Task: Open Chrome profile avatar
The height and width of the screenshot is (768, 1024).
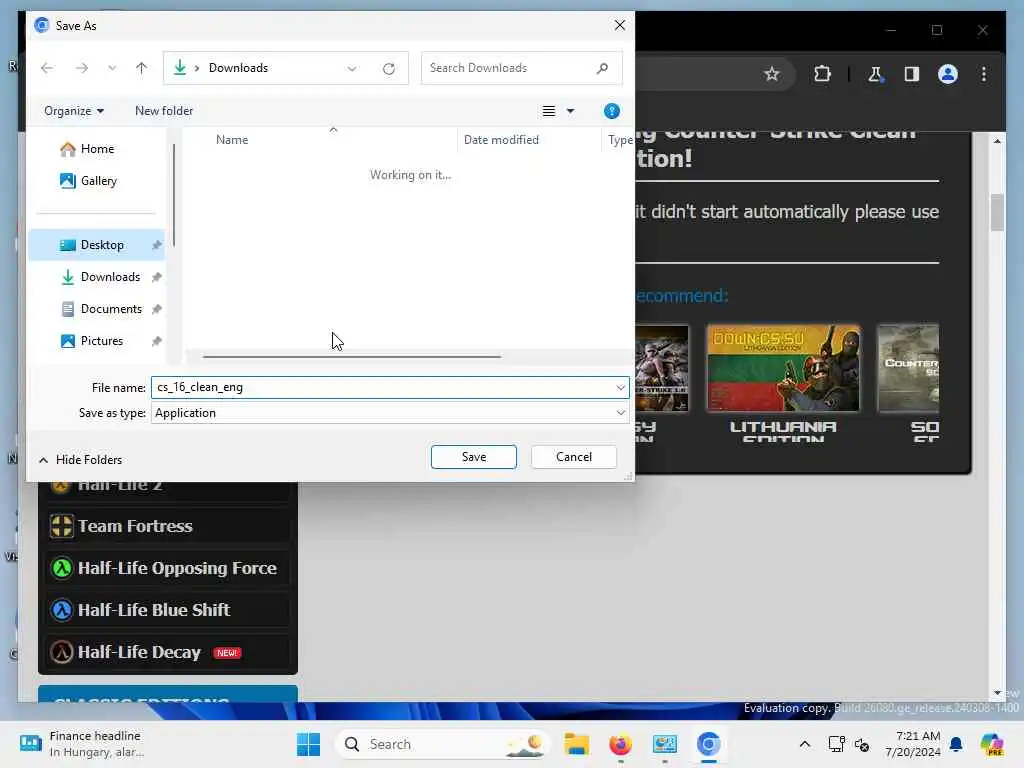Action: 948,74
